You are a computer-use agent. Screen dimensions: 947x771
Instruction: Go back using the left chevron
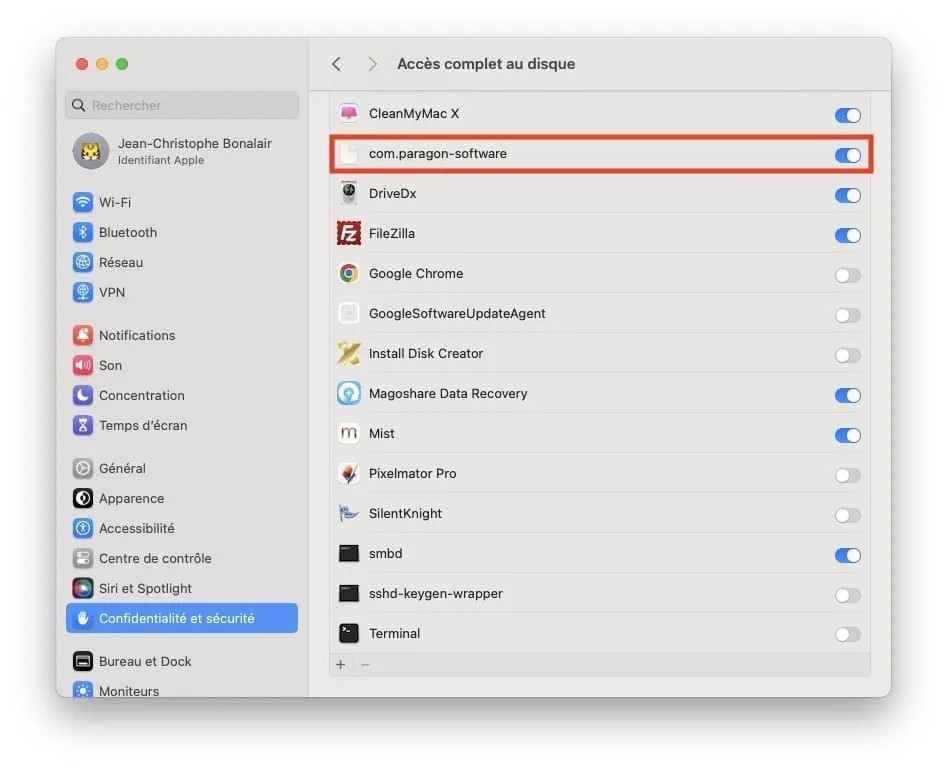337,64
